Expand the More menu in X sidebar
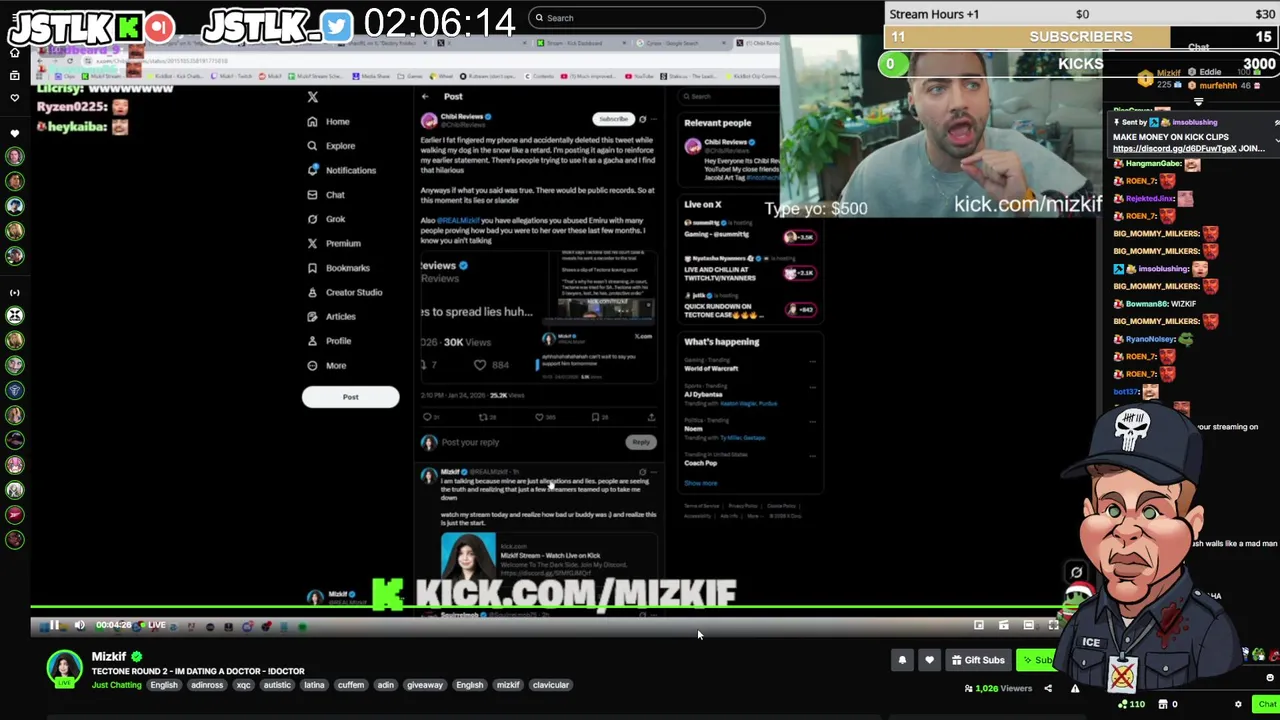This screenshot has height=720, width=1280. (327, 365)
